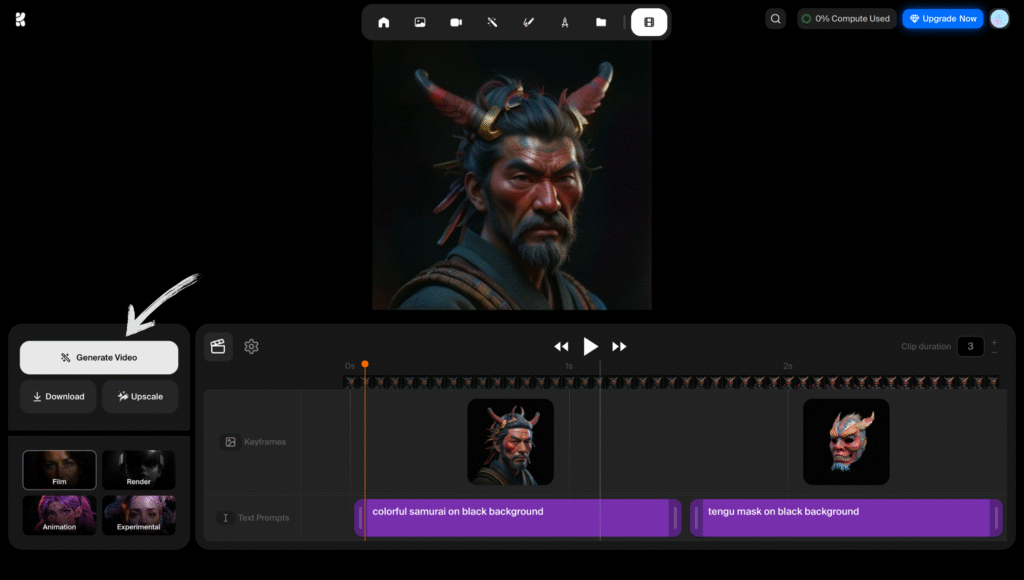Click the Kaiber logo in the top-left corner

pyautogui.click(x=19, y=18)
